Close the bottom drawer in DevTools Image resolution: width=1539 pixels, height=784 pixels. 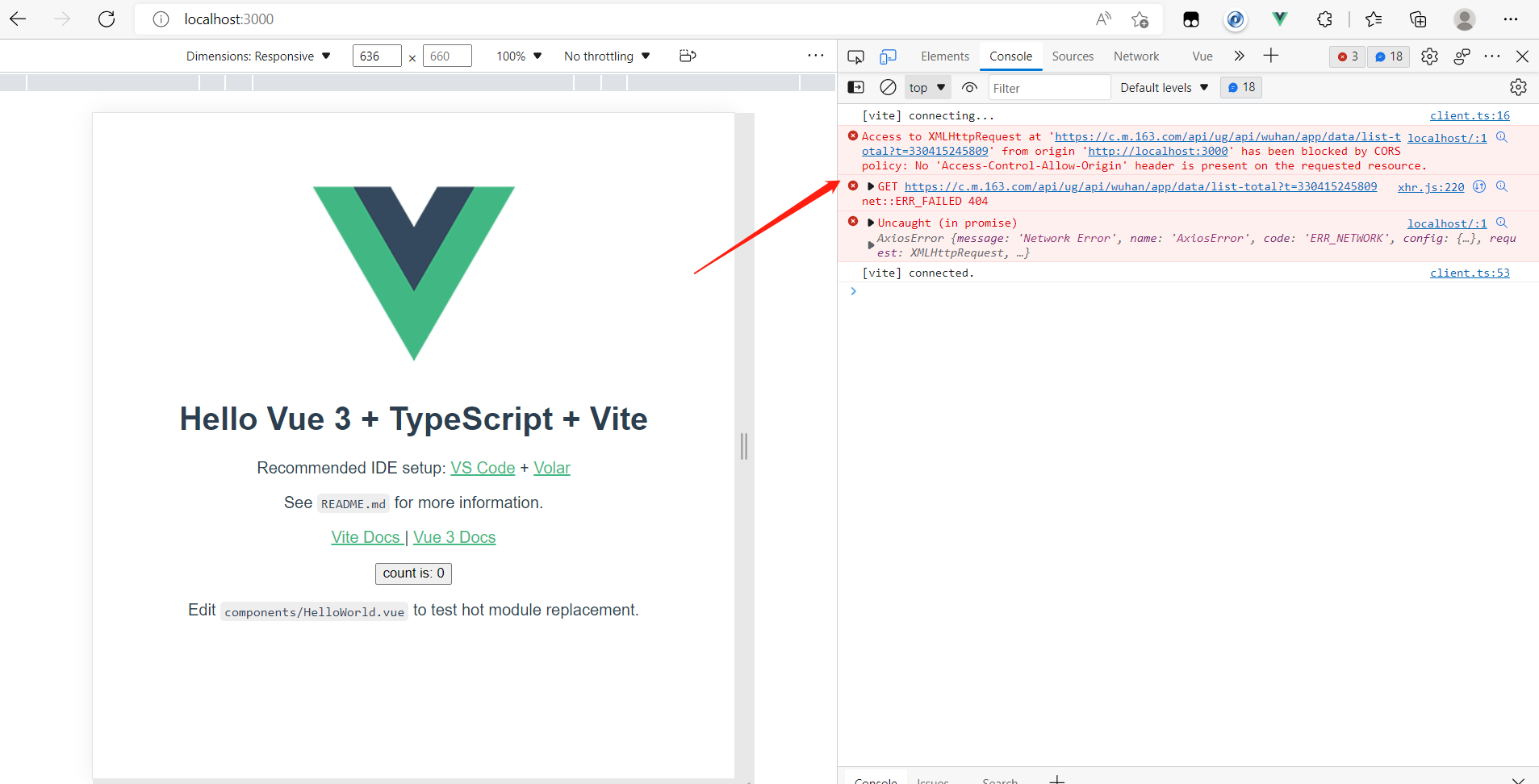1518,779
